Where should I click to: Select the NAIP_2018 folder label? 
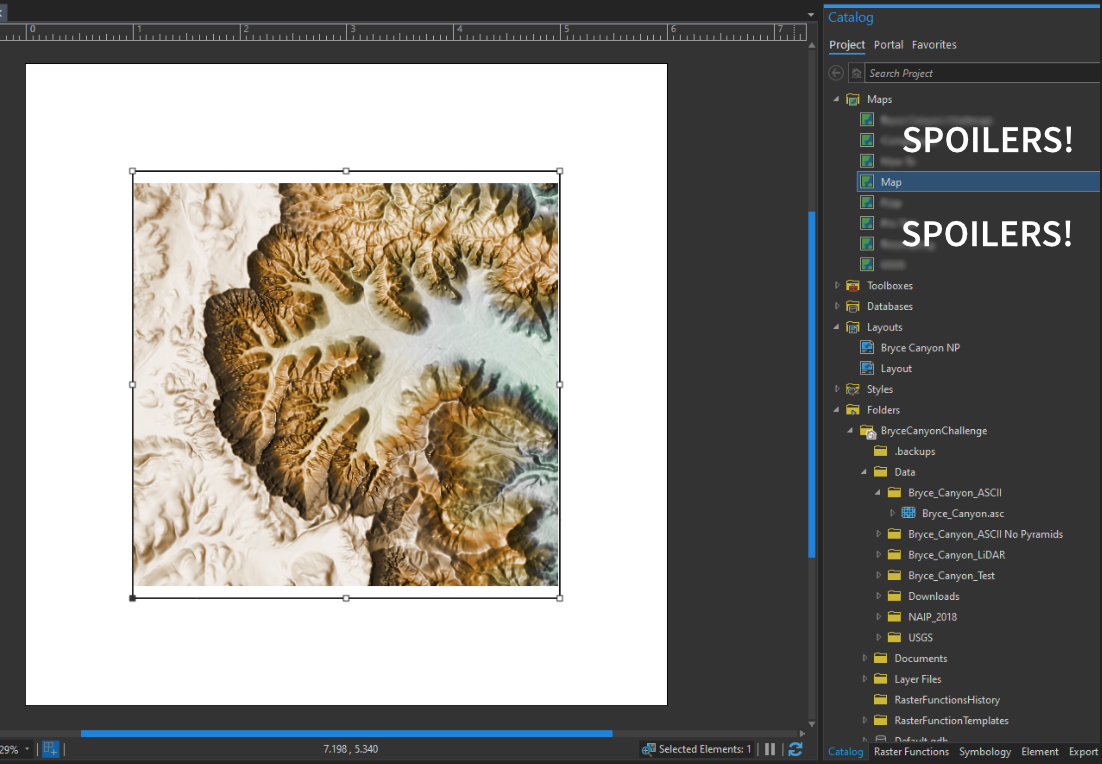932,617
